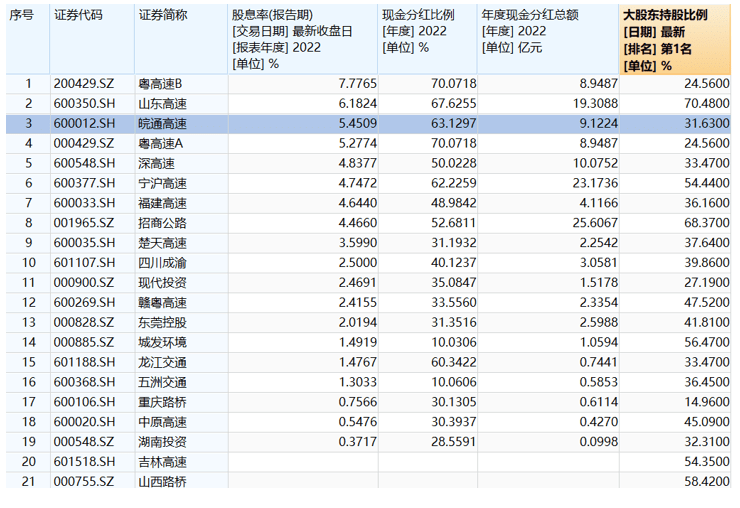The width and height of the screenshot is (740, 508).
Task: Select the name 招商公路
Action: tap(163, 223)
